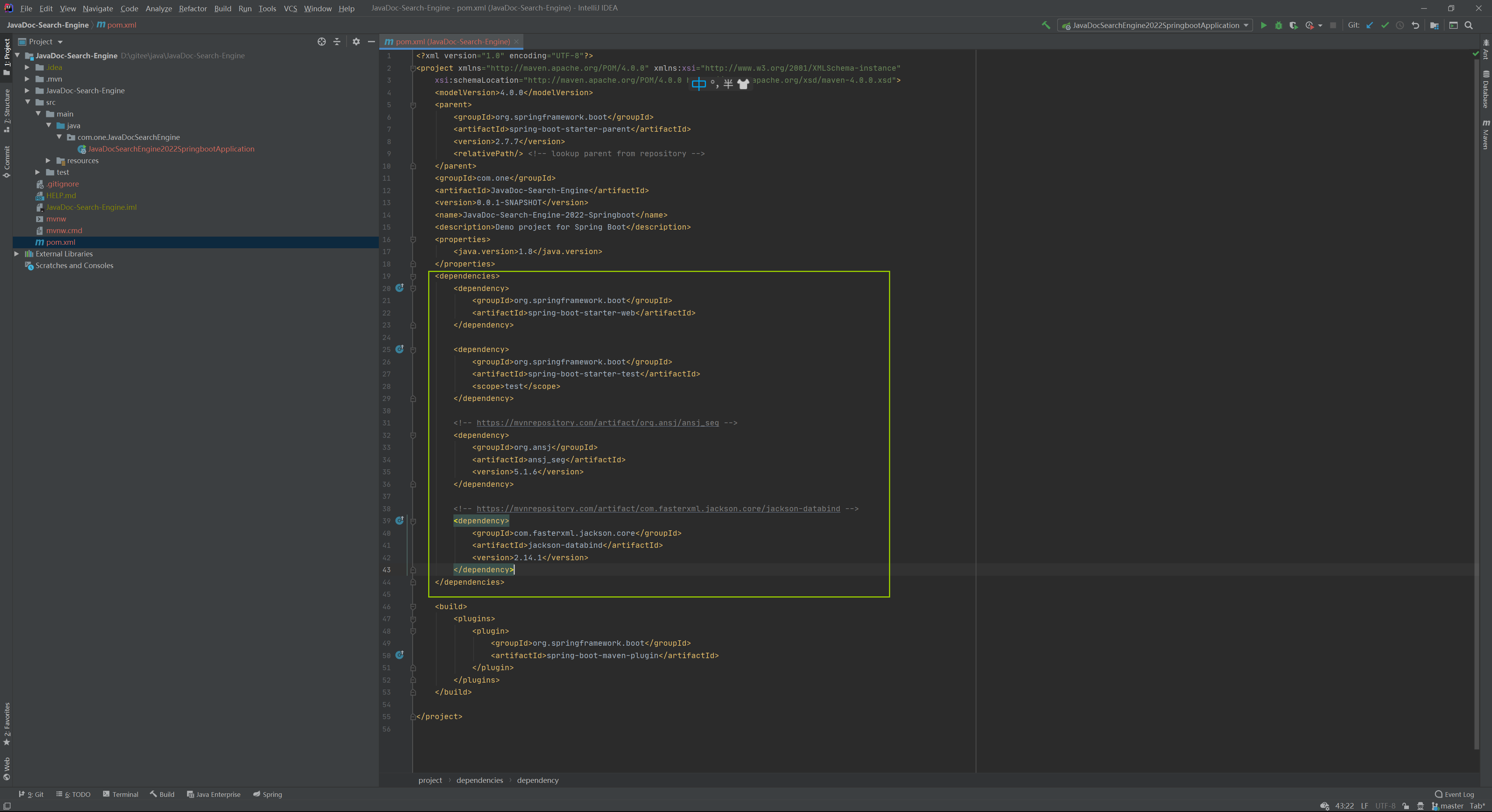Fold the dependencies block on line 19
The height and width of the screenshot is (812, 1492).
(x=413, y=276)
